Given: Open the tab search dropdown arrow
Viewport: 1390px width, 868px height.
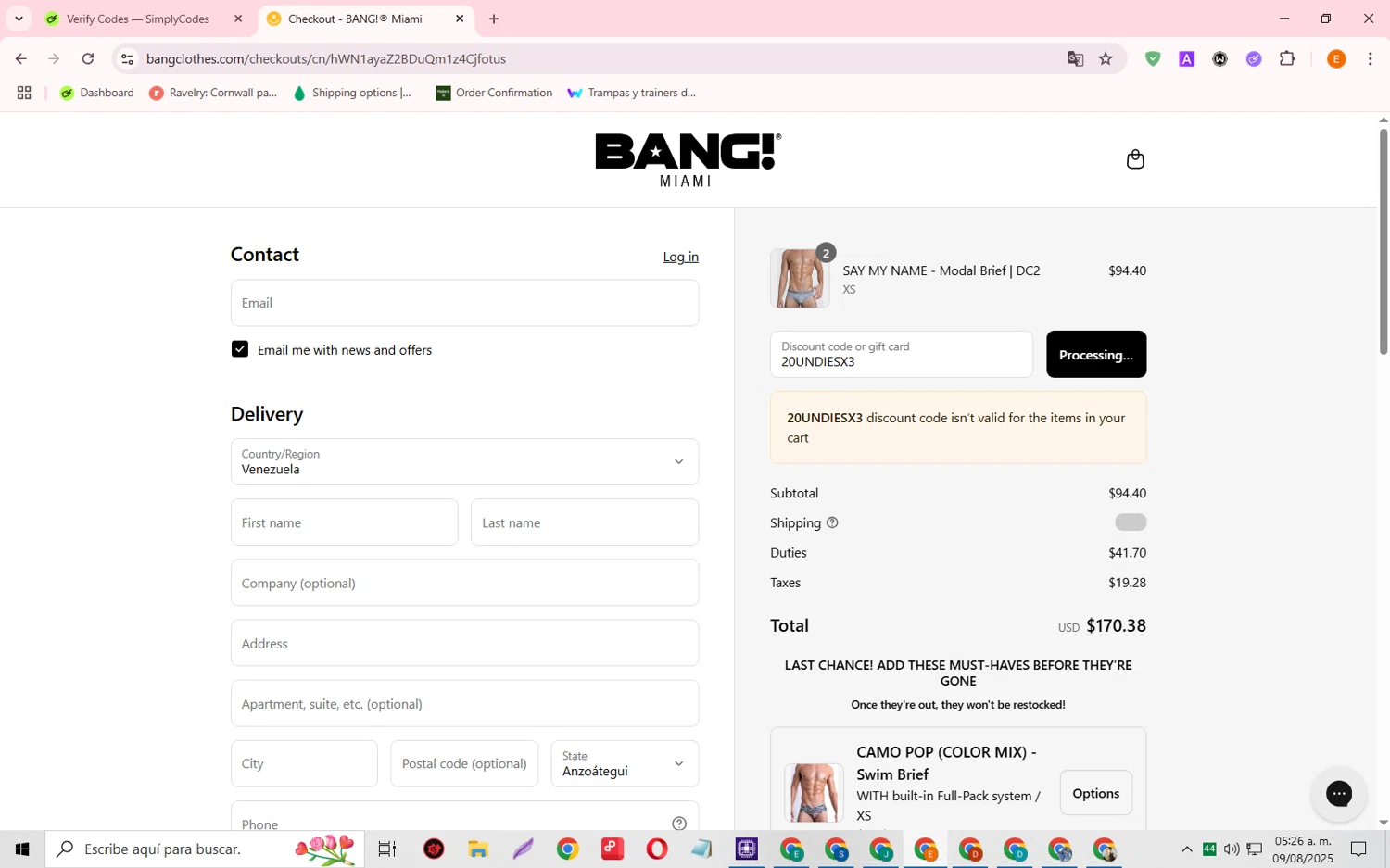Looking at the screenshot, I should click(19, 19).
